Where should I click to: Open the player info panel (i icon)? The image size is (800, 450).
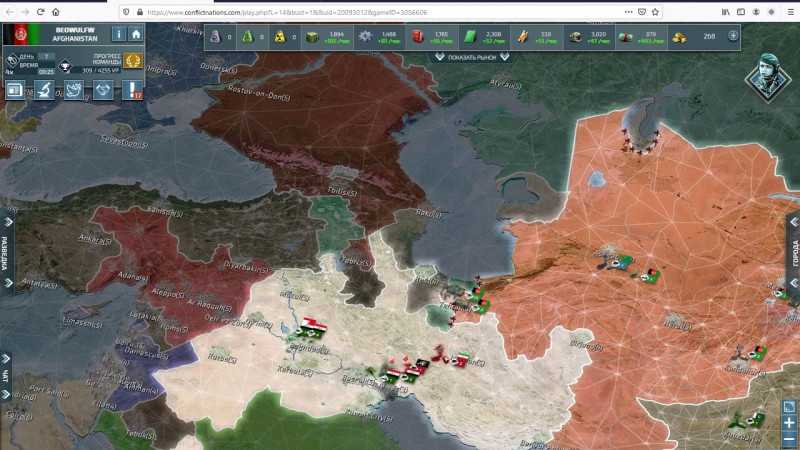point(118,34)
